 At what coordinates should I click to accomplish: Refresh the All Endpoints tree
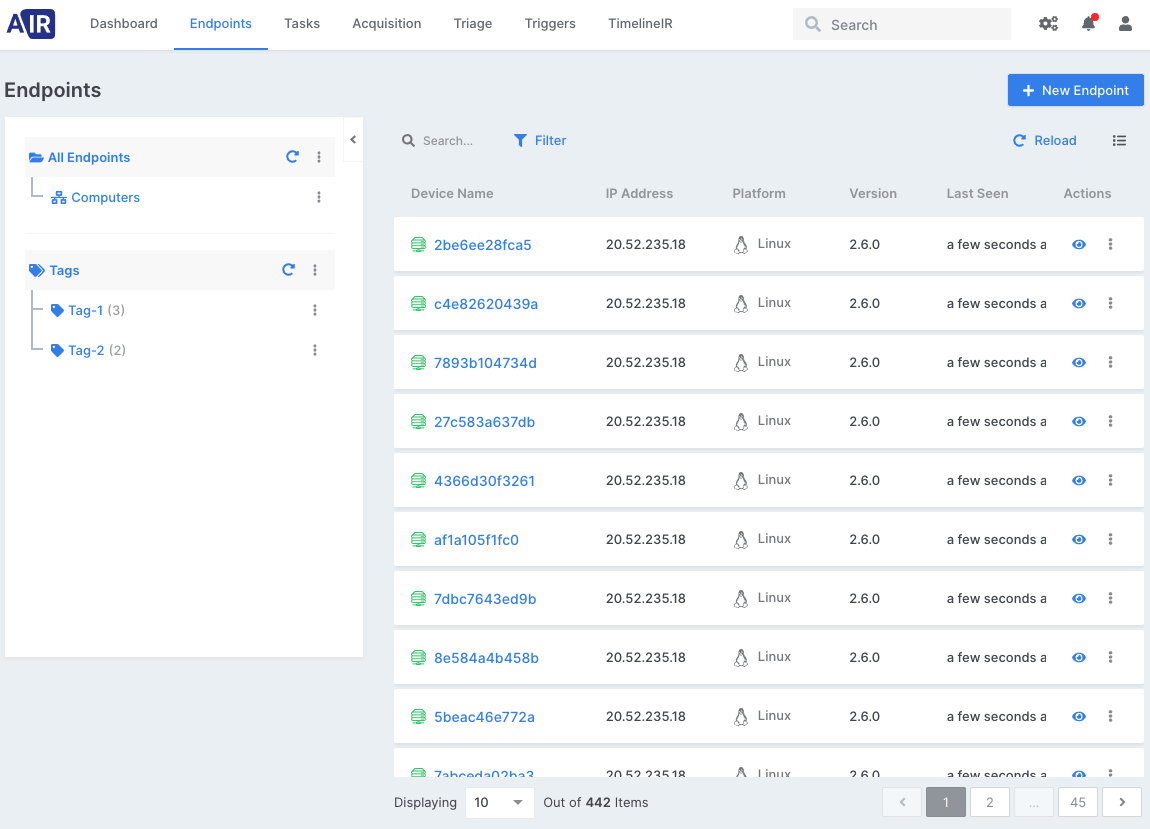292,157
